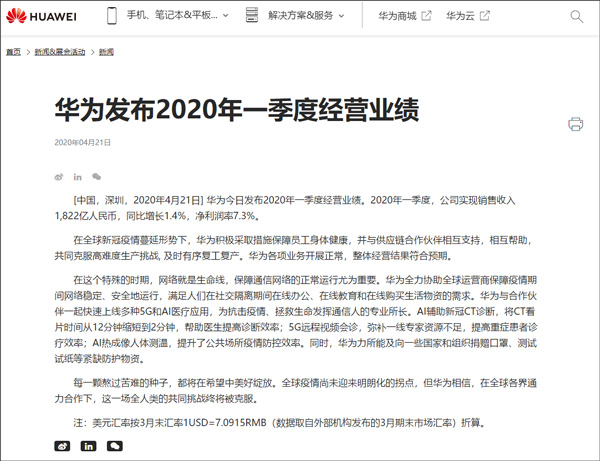Go to 华为云 link
The height and width of the screenshot is (461, 600).
[460, 16]
